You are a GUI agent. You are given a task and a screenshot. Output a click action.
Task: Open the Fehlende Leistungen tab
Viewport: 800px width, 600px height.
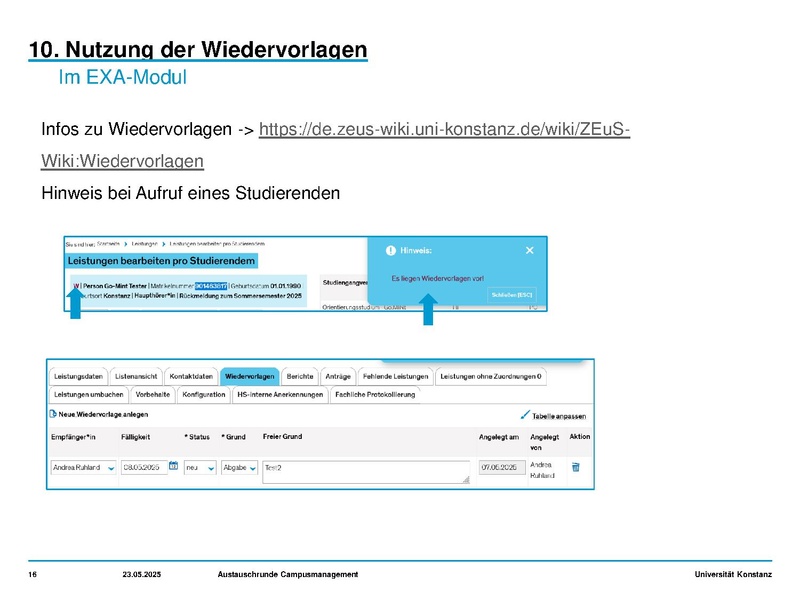(395, 377)
